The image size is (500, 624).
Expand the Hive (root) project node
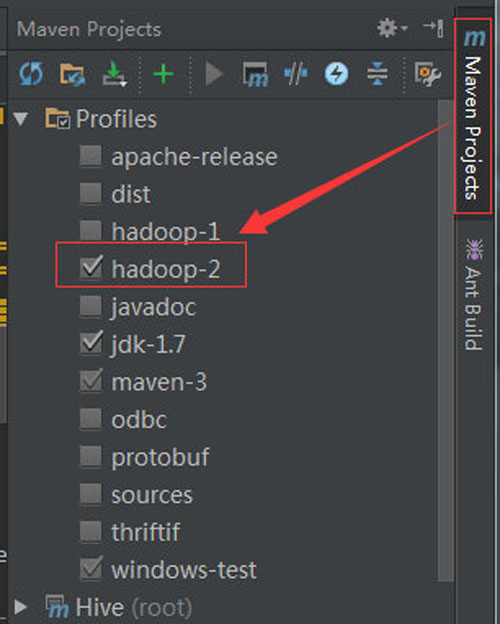[20, 607]
